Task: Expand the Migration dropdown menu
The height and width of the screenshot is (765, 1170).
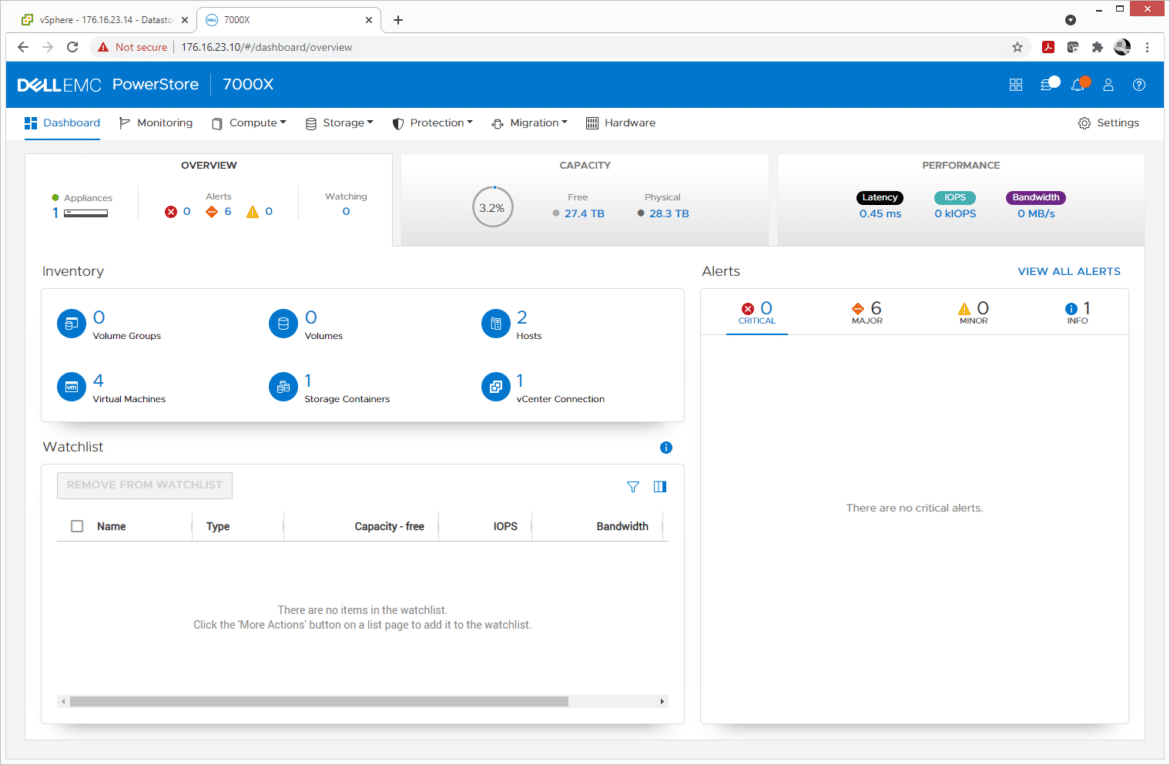Action: coord(530,123)
